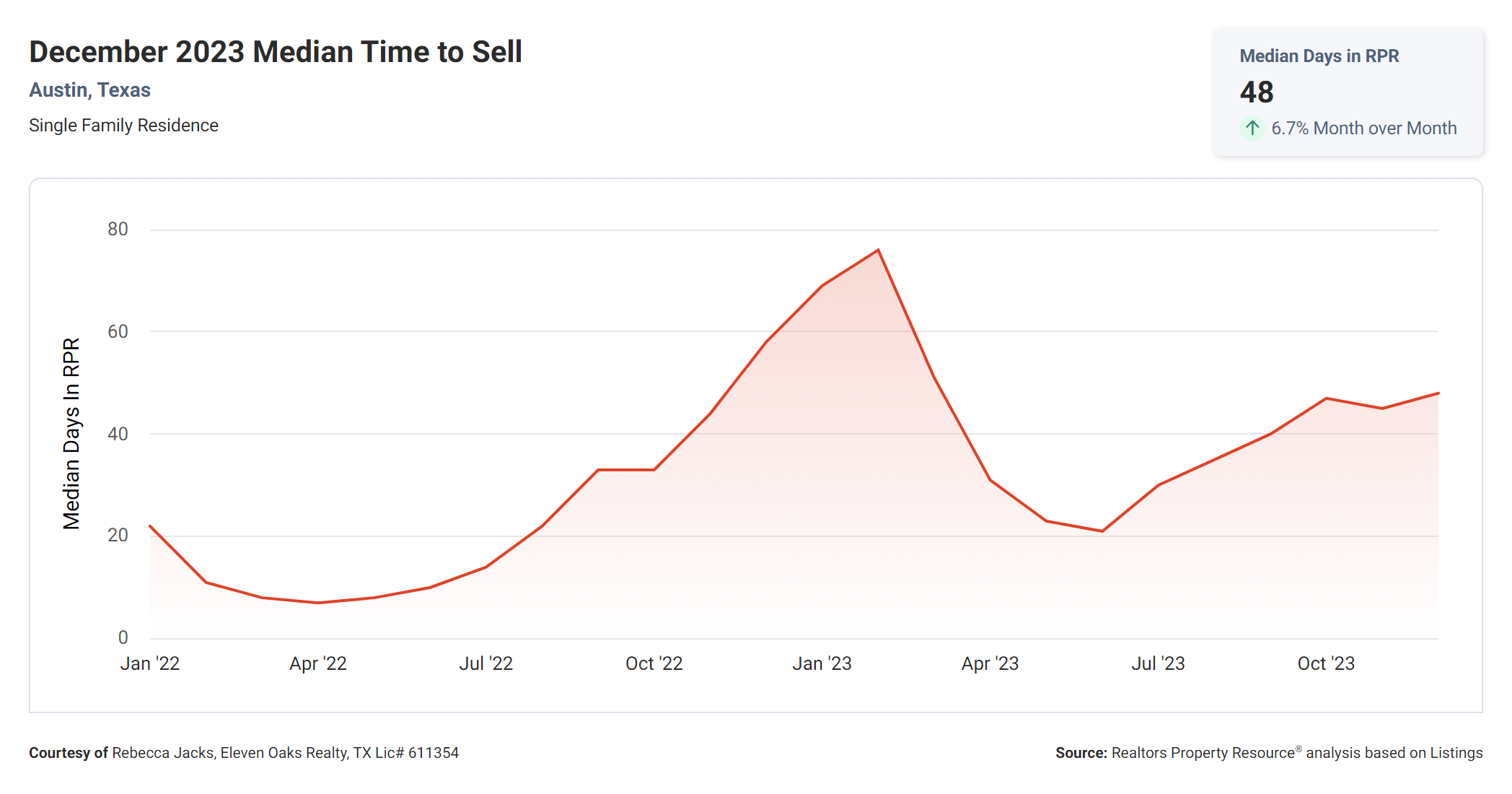Click the 6.7% Month over Month text

pyautogui.click(x=1363, y=128)
